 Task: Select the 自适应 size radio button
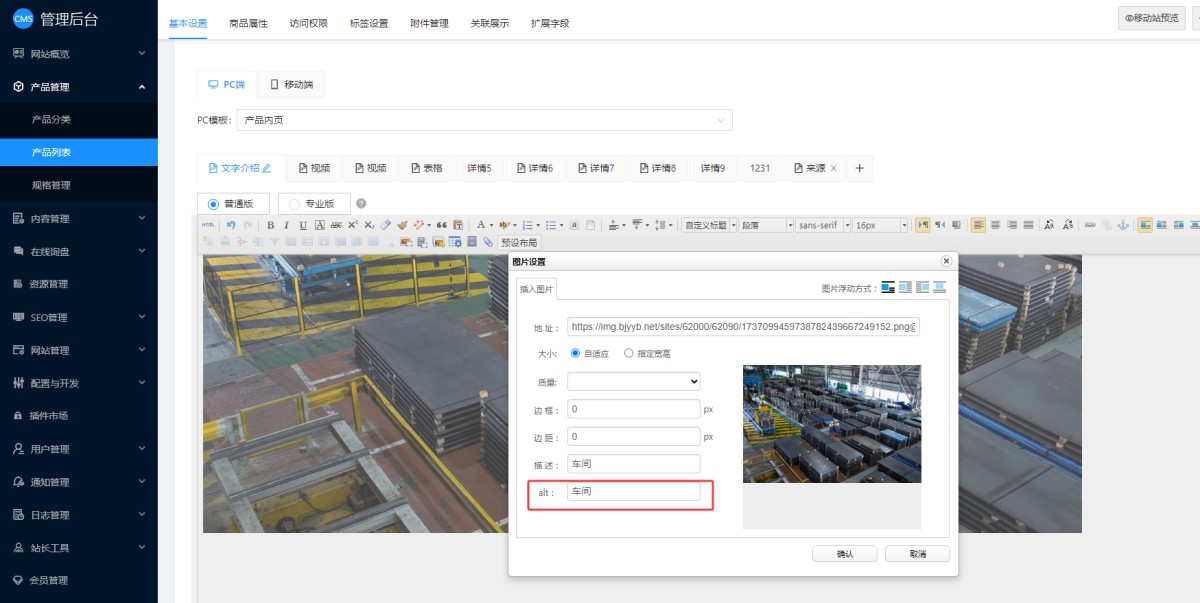575,353
